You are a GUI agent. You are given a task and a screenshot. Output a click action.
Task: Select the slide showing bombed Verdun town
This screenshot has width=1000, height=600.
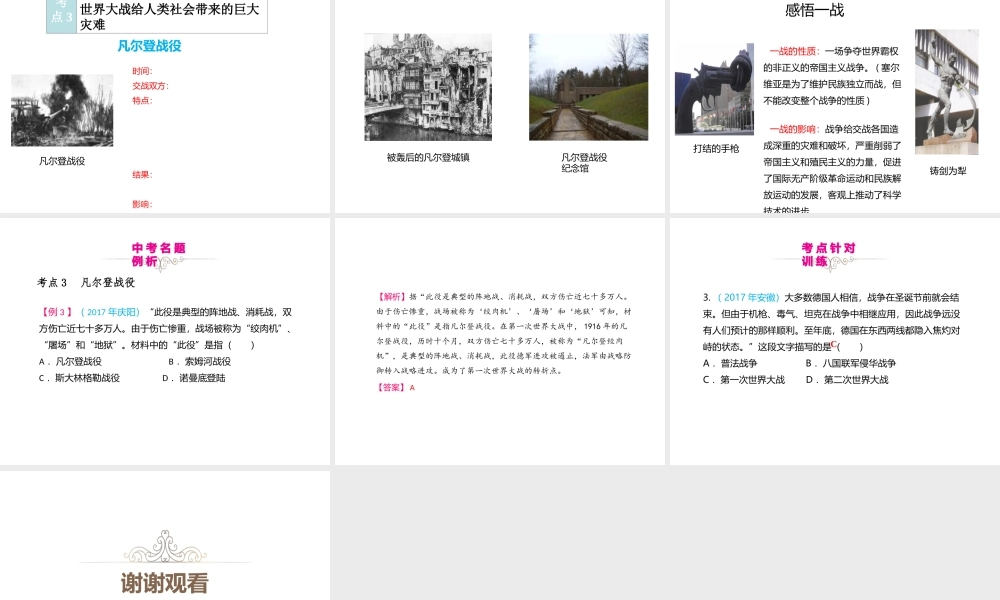pyautogui.click(x=500, y=106)
